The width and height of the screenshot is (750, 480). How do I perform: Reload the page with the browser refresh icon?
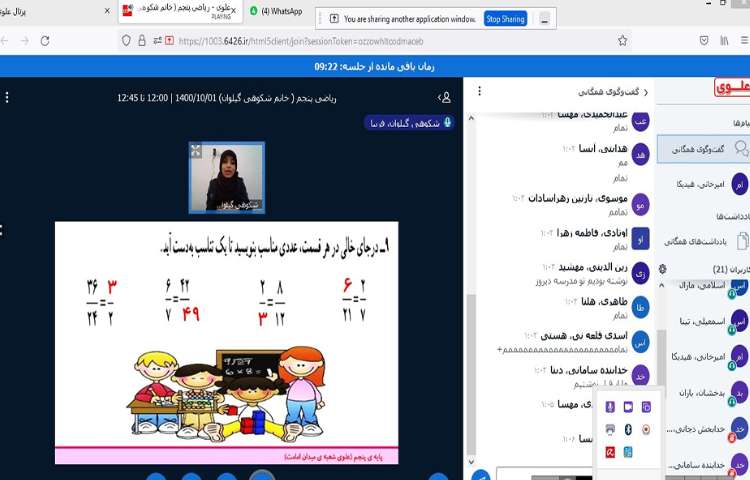tap(45, 41)
